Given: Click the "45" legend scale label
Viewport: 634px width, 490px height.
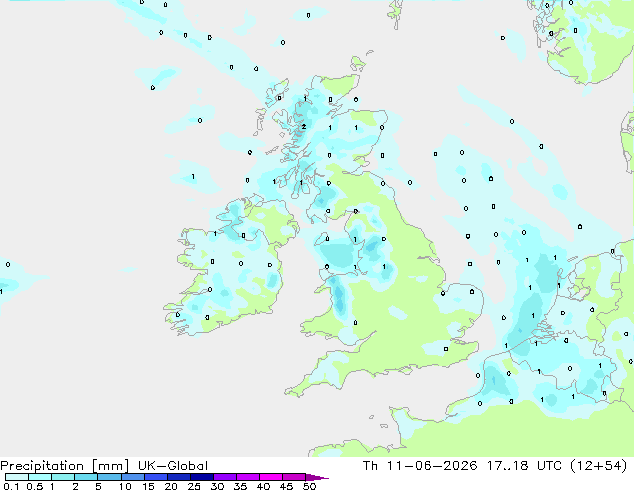Looking at the screenshot, I should [286, 486].
